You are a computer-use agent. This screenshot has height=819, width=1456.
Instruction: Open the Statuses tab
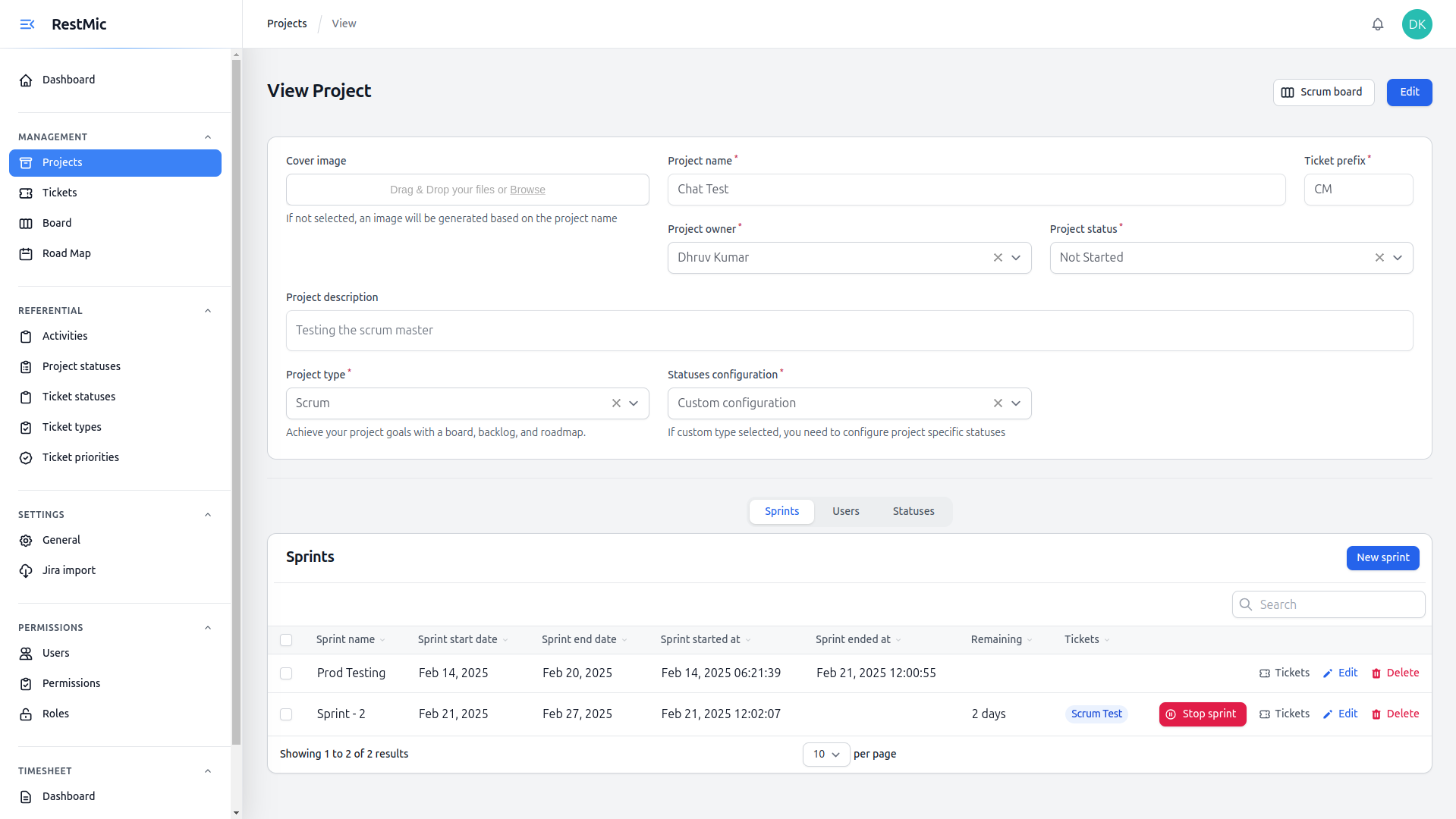pos(913,511)
